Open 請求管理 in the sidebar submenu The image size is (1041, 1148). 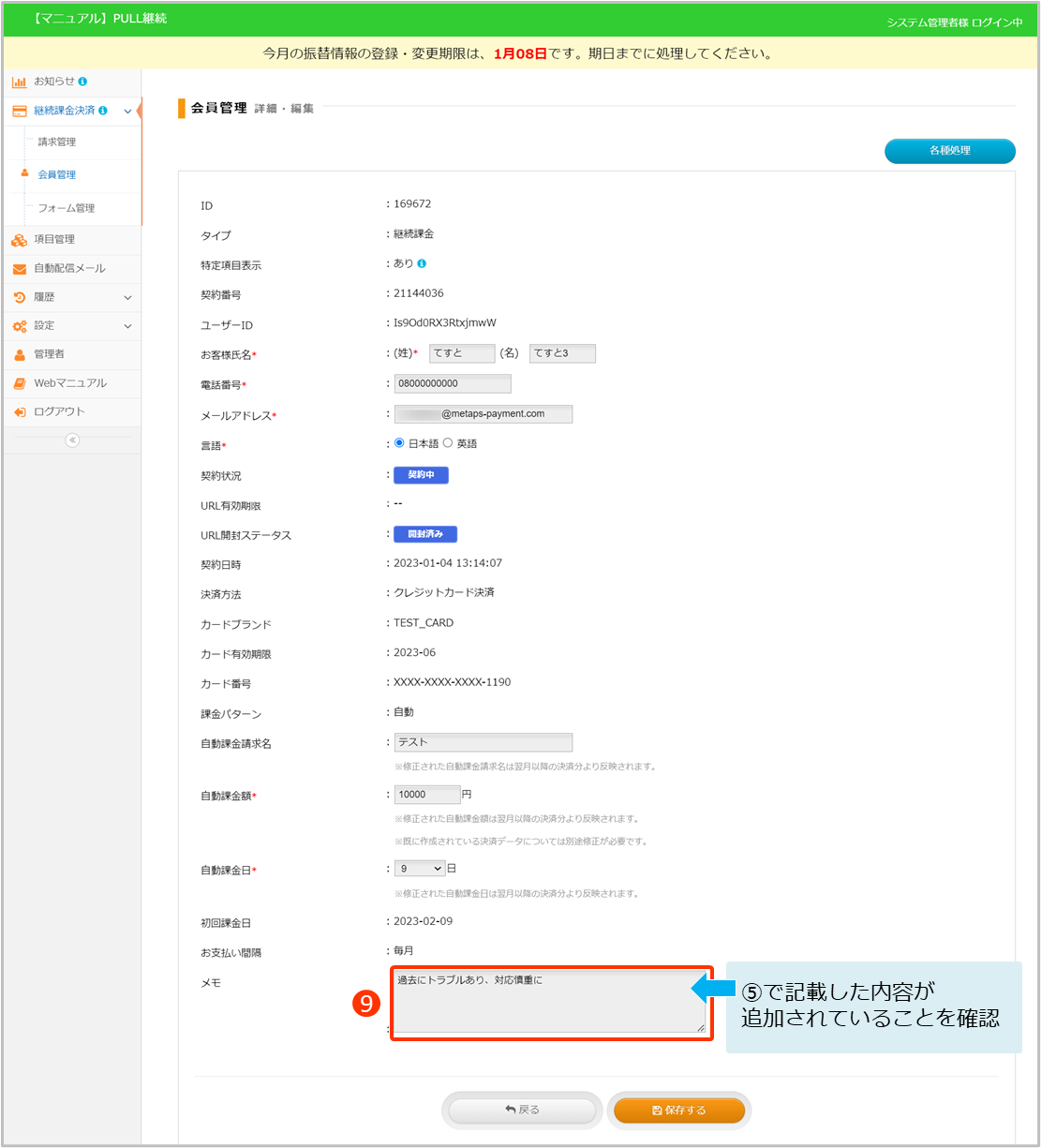[x=57, y=142]
